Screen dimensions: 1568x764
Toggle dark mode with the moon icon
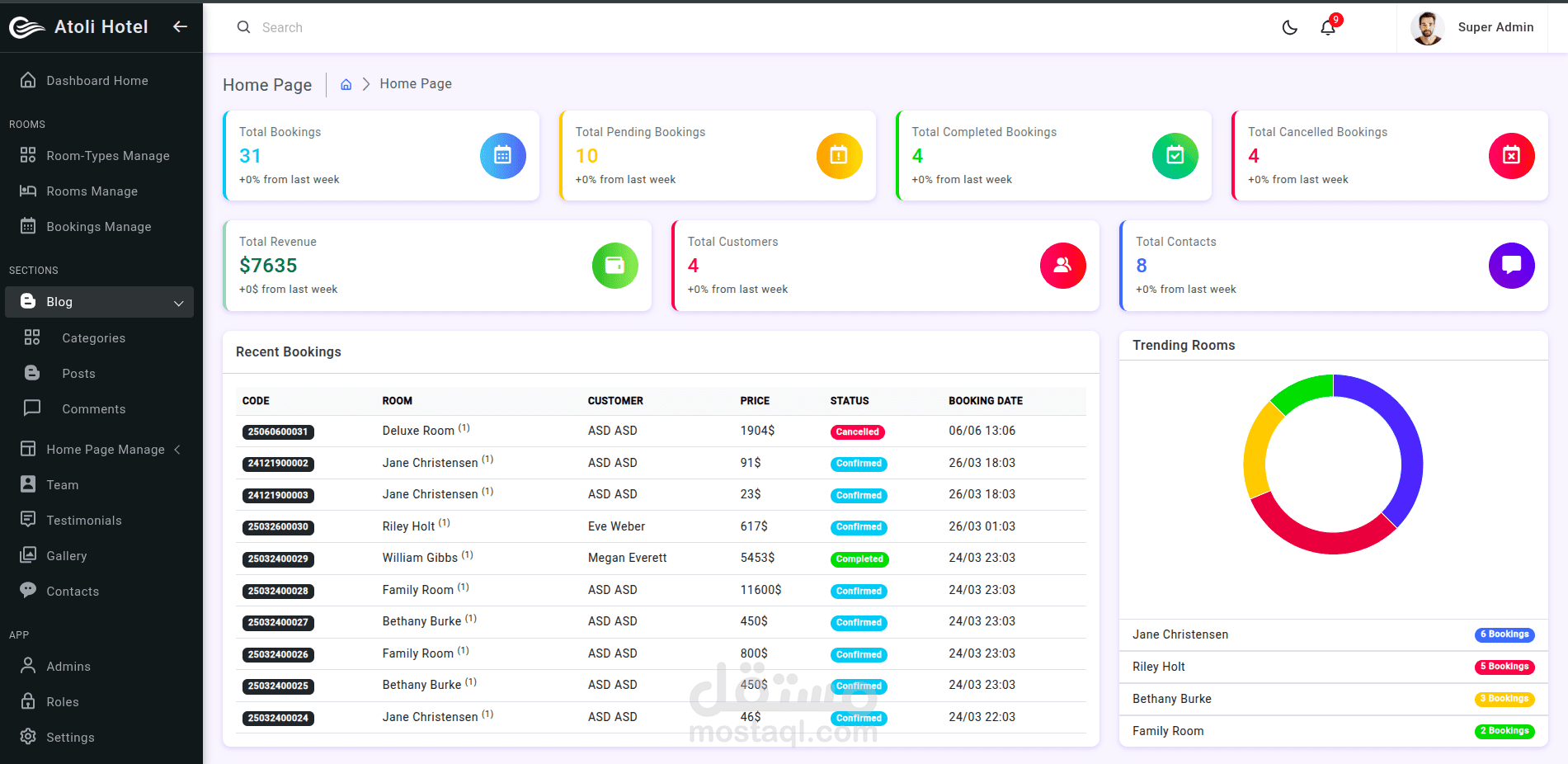(1290, 27)
